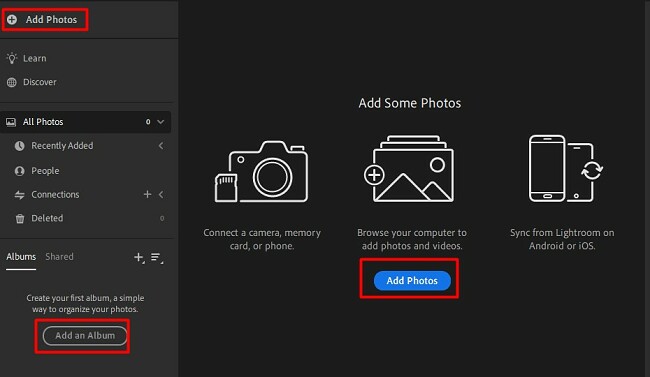650x377 pixels.
Task: Click the phone sync illustration
Action: 566,168
